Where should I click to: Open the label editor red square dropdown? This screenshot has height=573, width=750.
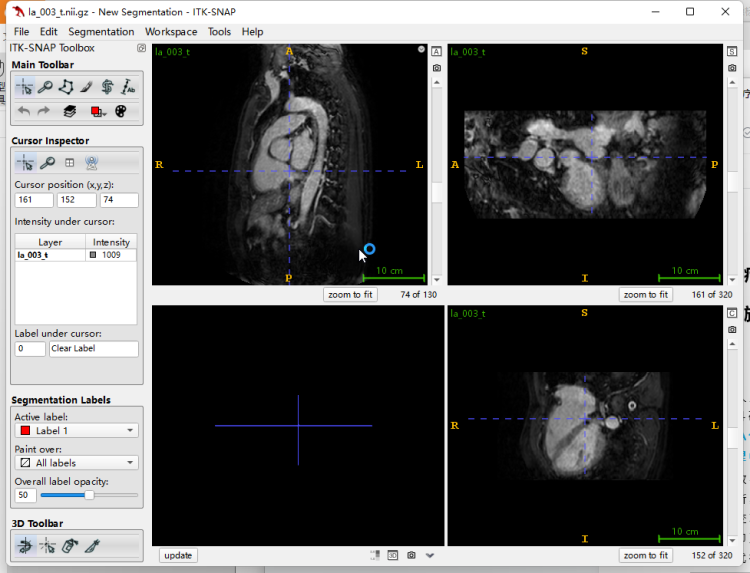pyautogui.click(x=98, y=111)
